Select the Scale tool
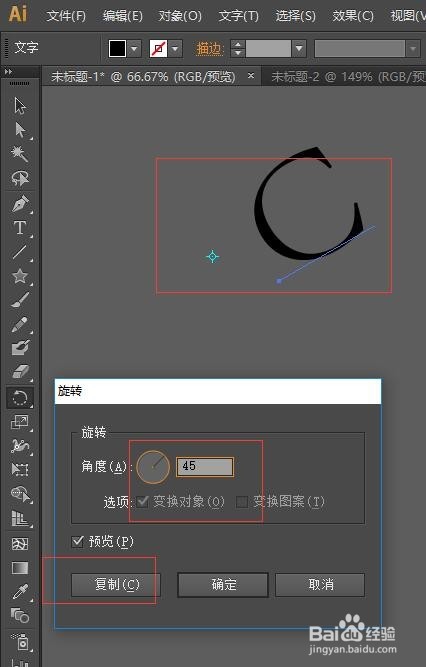Screen dimensions: 426x667 coord(20,422)
